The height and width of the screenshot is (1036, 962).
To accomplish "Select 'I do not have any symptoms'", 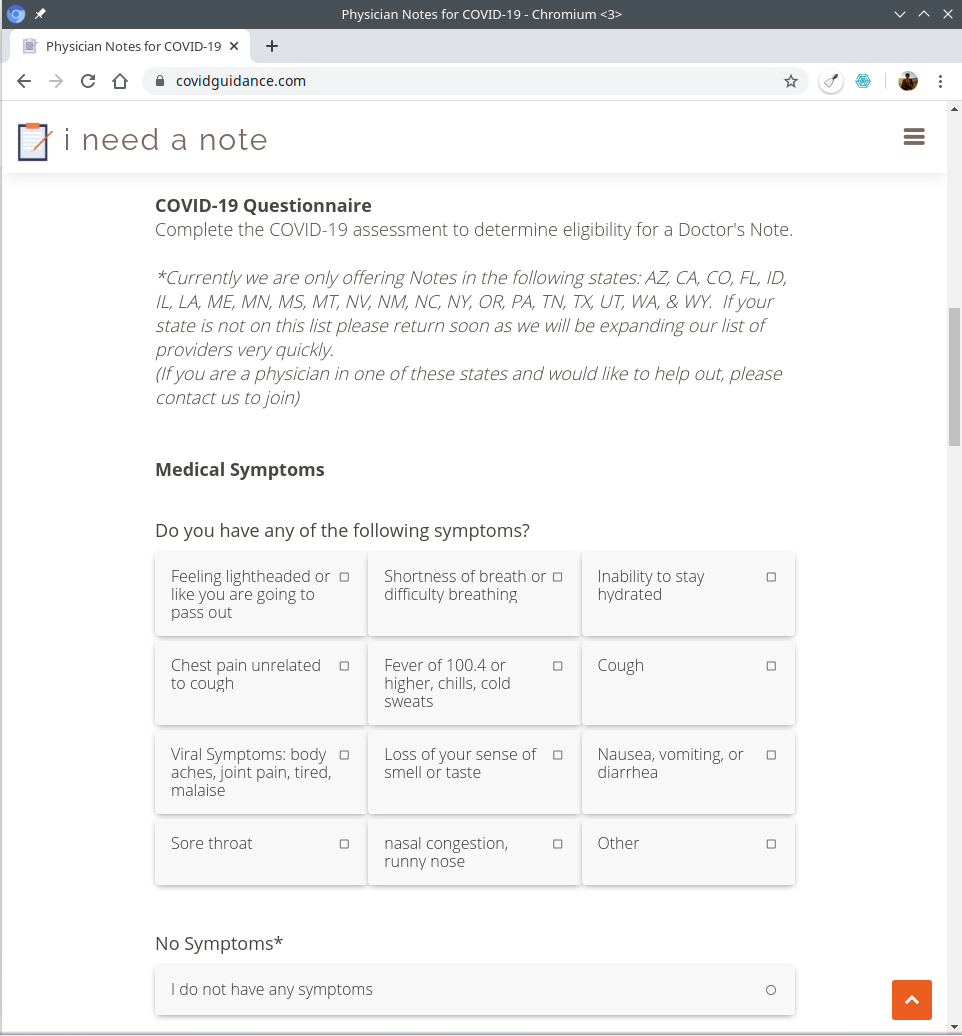I will coord(771,989).
